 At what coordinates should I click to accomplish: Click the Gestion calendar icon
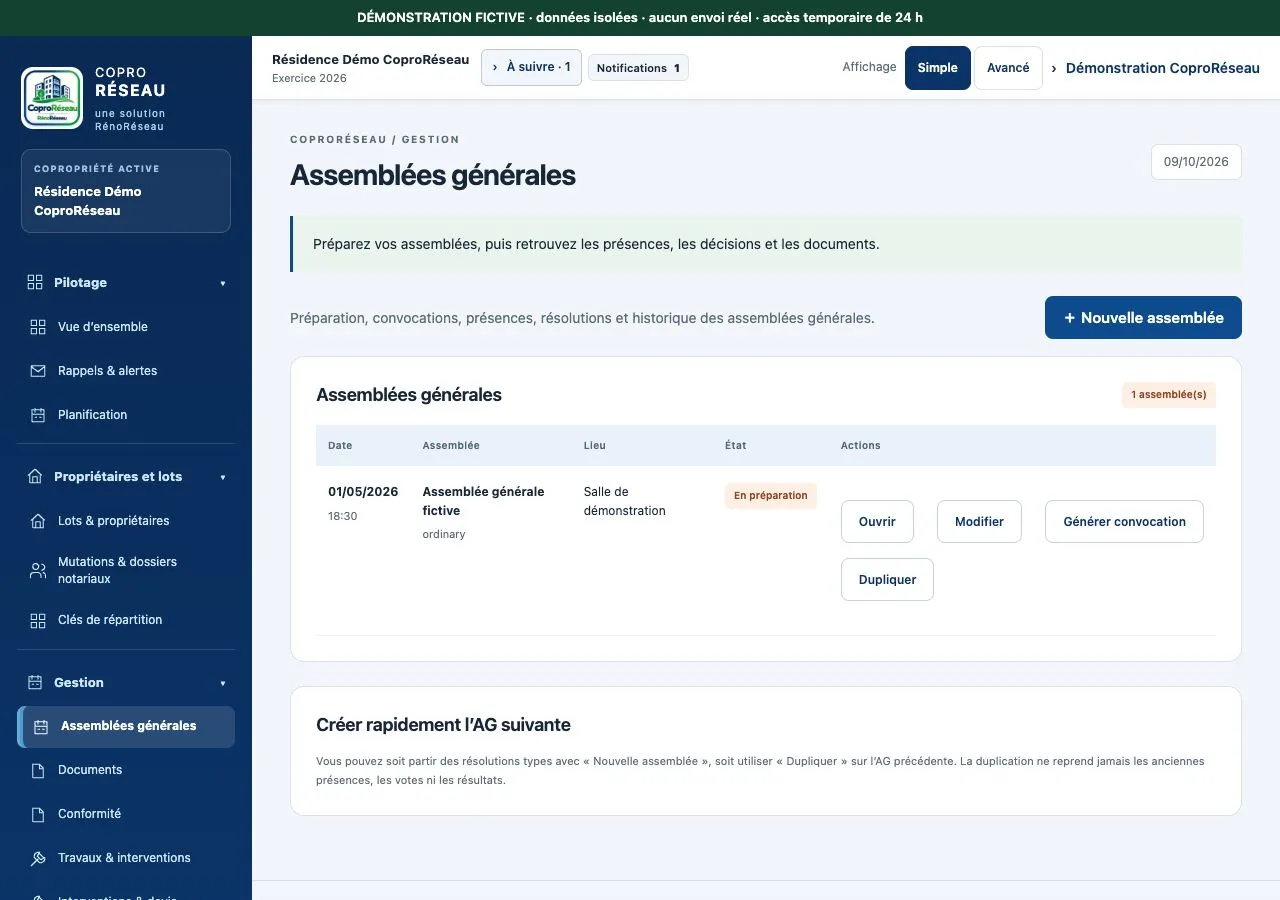pyautogui.click(x=35, y=682)
